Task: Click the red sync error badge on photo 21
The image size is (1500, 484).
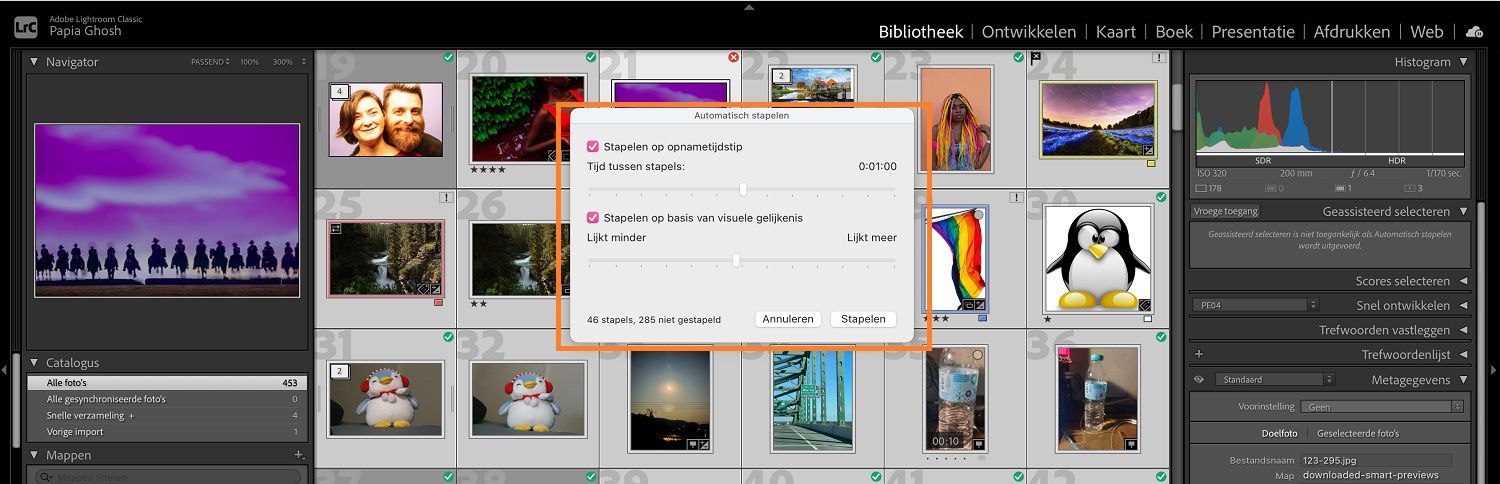Action: [733, 58]
